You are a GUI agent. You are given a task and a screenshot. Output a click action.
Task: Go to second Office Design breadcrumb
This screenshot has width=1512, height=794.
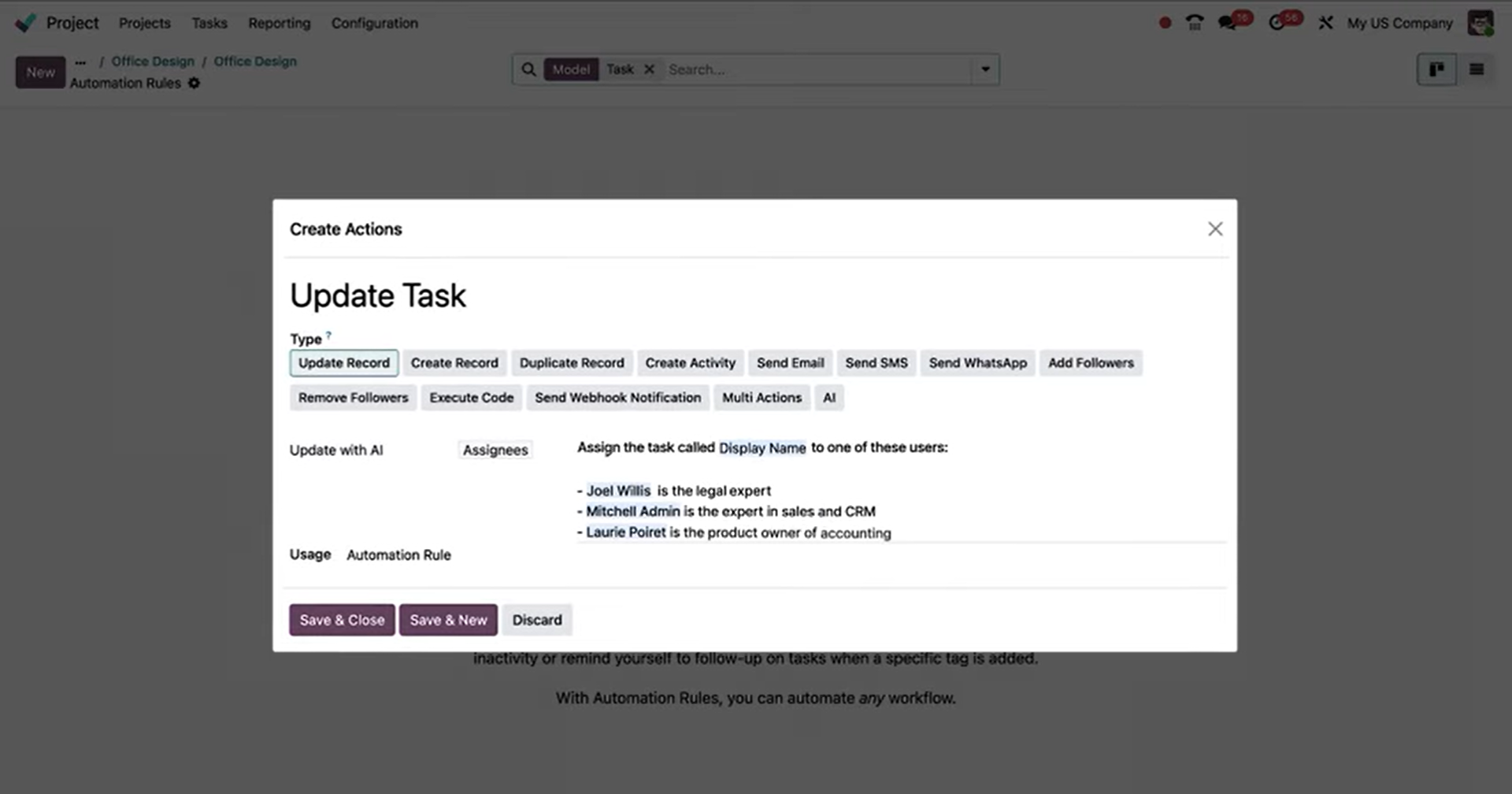[x=255, y=61]
